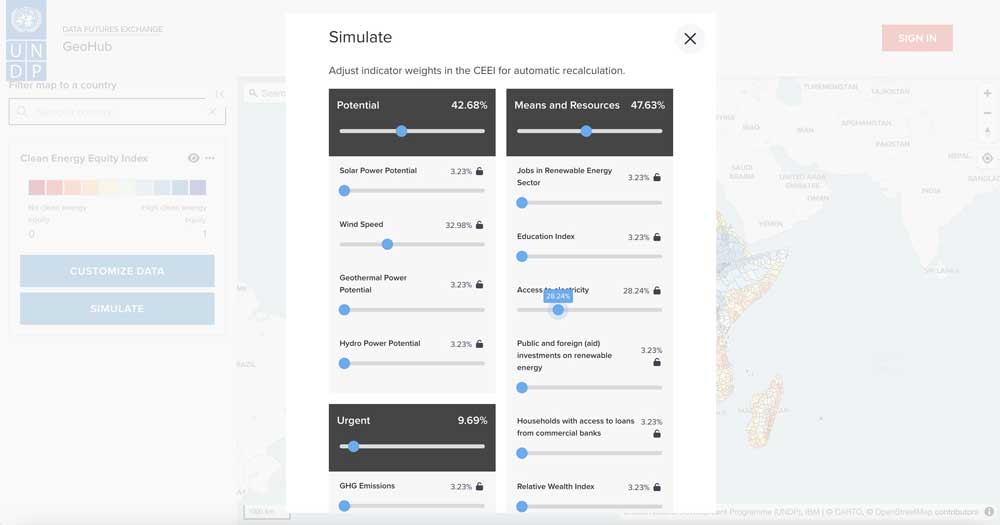Close the Simulate dialog
The width and height of the screenshot is (1000, 525).
pyautogui.click(x=690, y=39)
